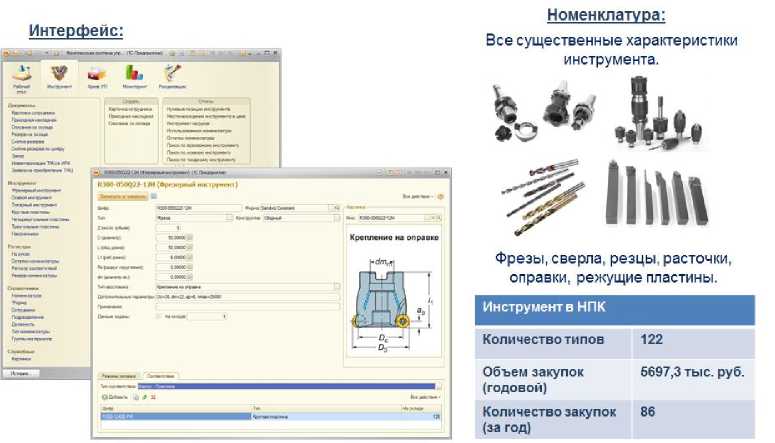This screenshot has height=443, width=775.
Task: Open Фрезерный инструмент link in left navigation
Action: tap(36, 190)
